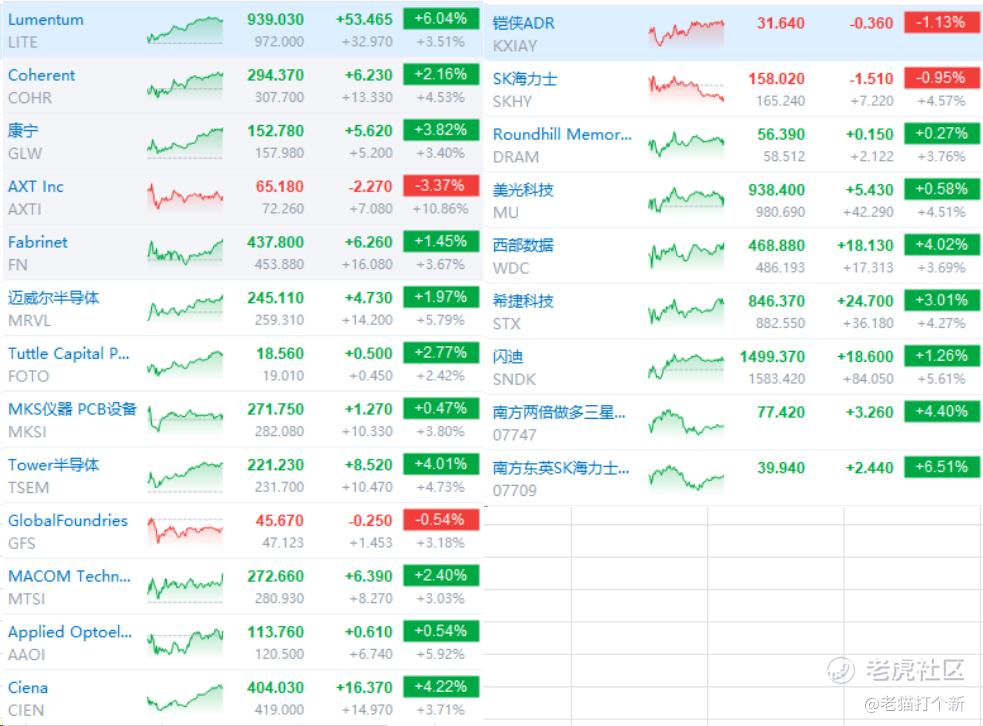Open the MACOM Techn... stock name
Image resolution: width=983 pixels, height=726 pixels.
tap(70, 576)
